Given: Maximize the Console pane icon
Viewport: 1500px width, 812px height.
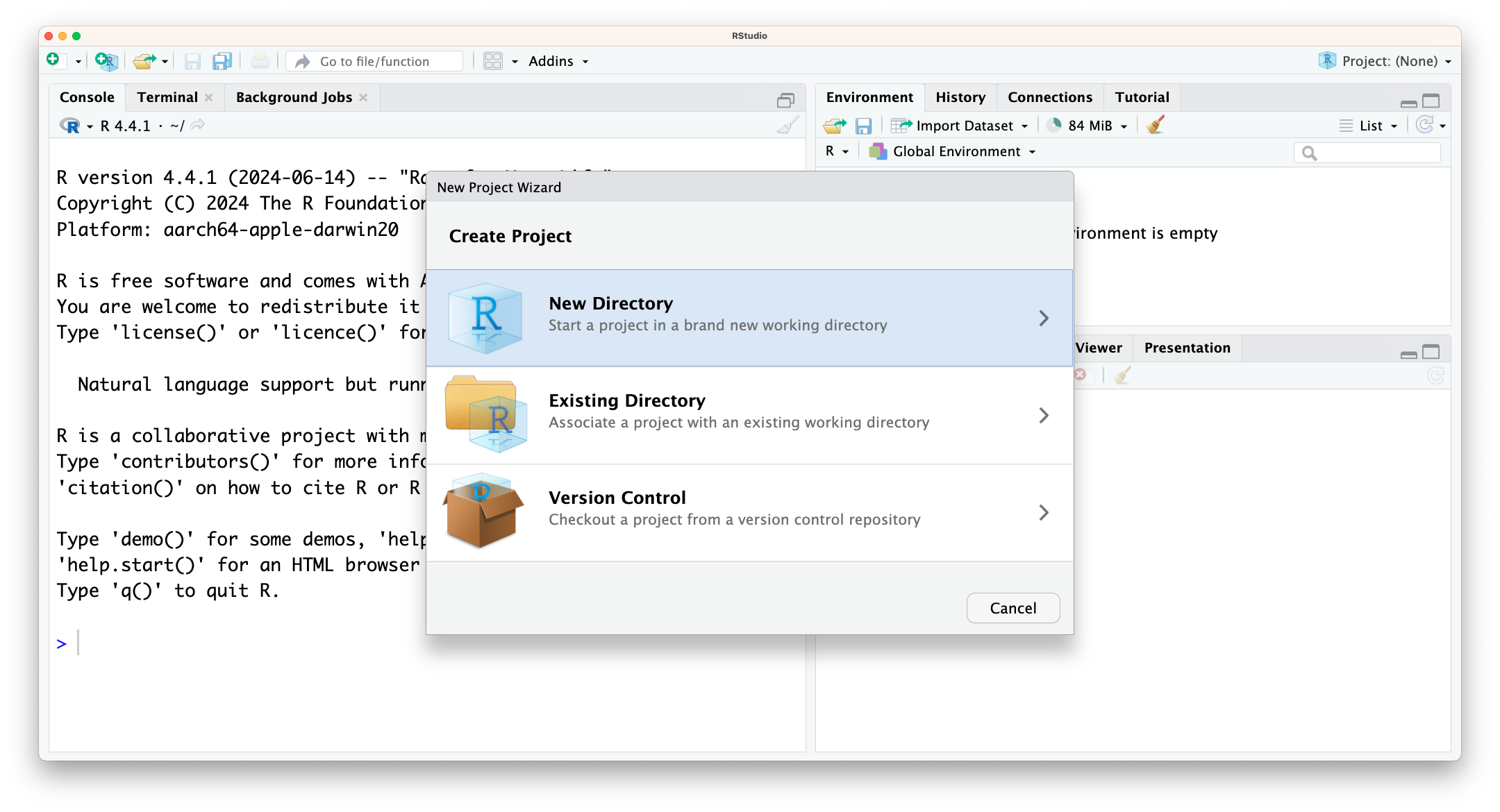Looking at the screenshot, I should click(x=785, y=101).
